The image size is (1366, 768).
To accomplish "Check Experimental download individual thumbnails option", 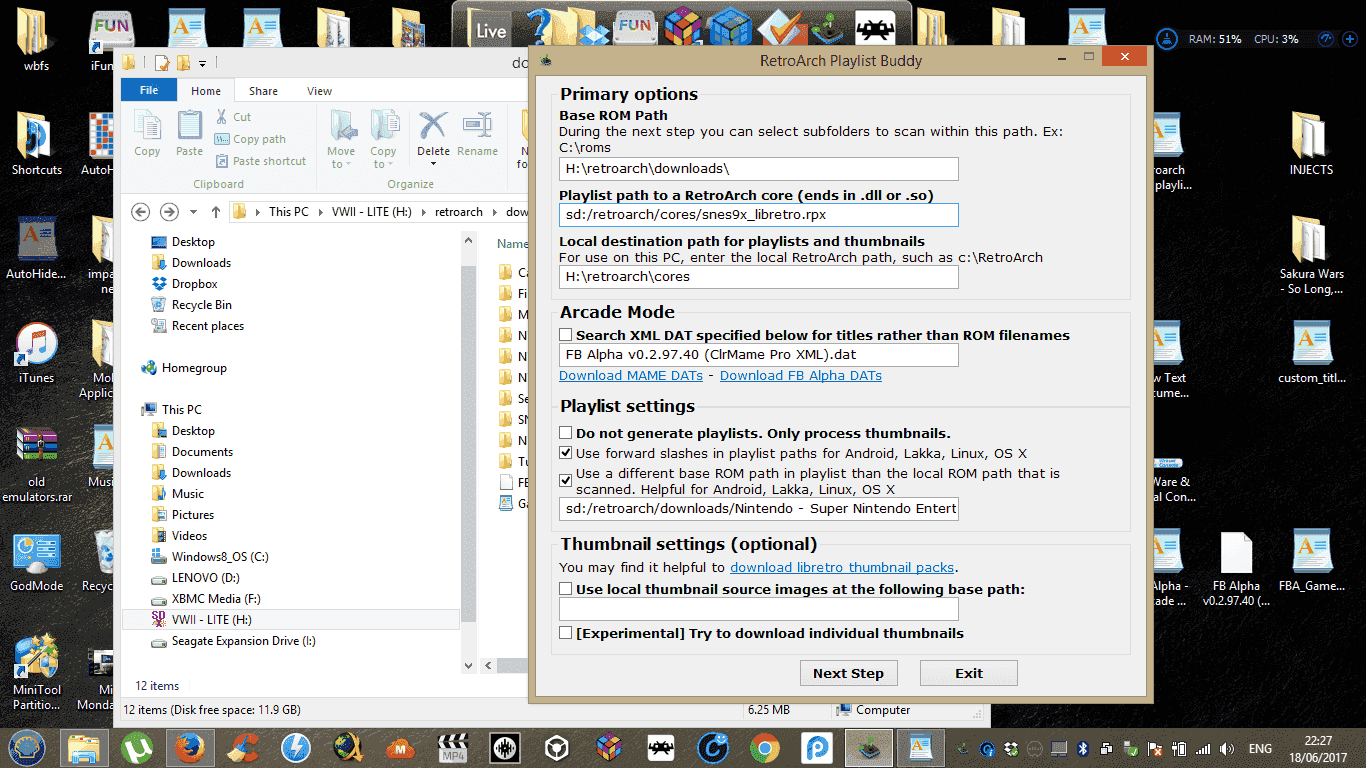I will 566,633.
